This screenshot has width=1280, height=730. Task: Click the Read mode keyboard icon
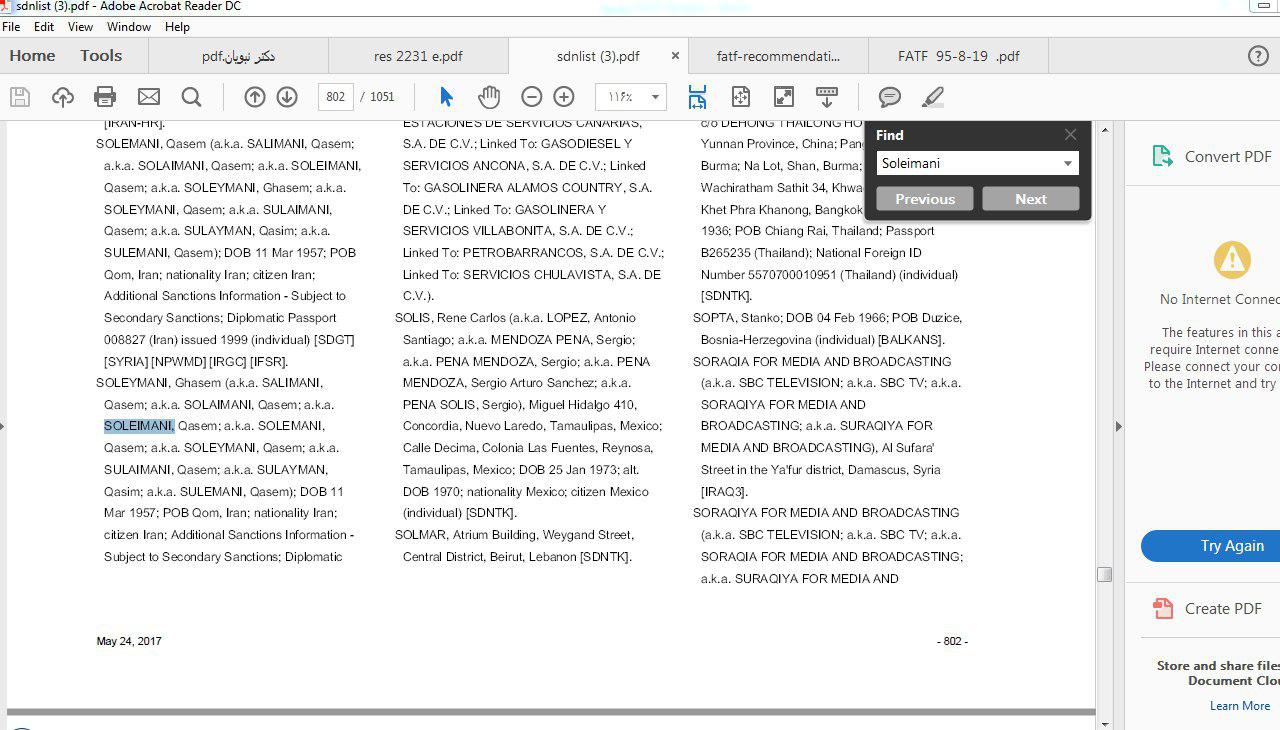coord(827,97)
